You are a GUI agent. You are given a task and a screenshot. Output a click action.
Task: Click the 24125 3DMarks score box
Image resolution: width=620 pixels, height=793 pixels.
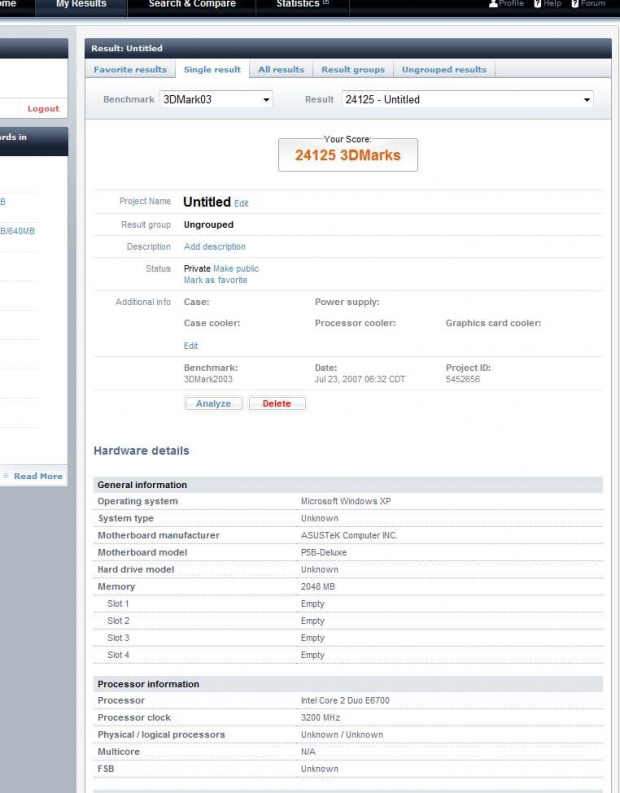(x=348, y=155)
